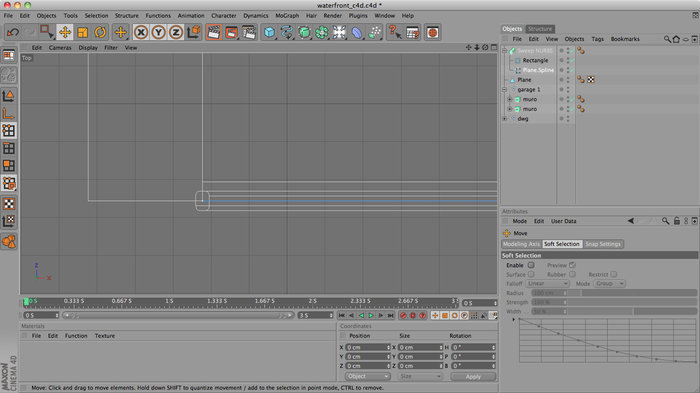Toggle the Surface checkbox
This screenshot has width=700, height=393.
tap(531, 274)
